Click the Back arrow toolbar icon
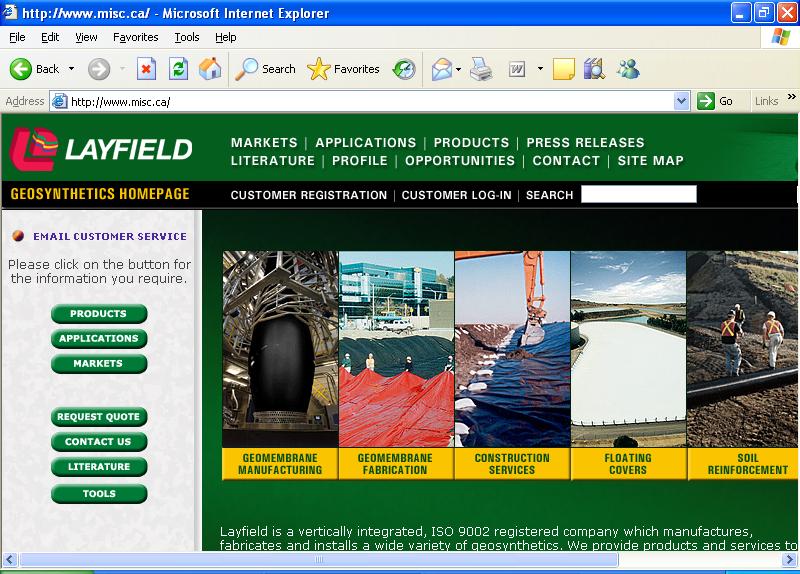The image size is (800, 574). click(21, 69)
